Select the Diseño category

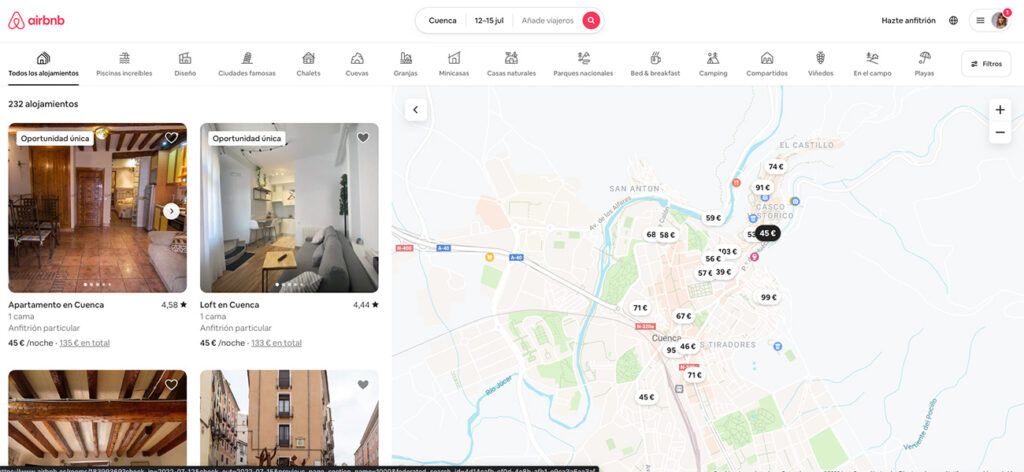coord(185,65)
